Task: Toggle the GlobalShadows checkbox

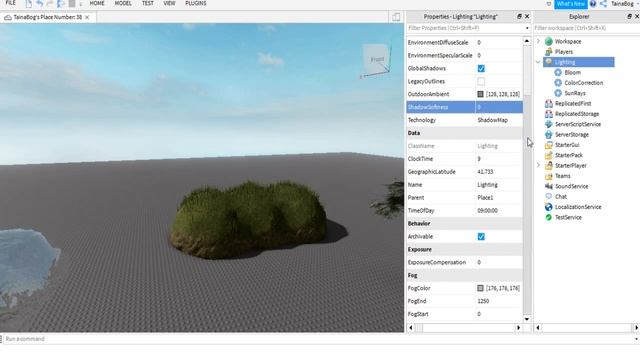Action: point(481,69)
